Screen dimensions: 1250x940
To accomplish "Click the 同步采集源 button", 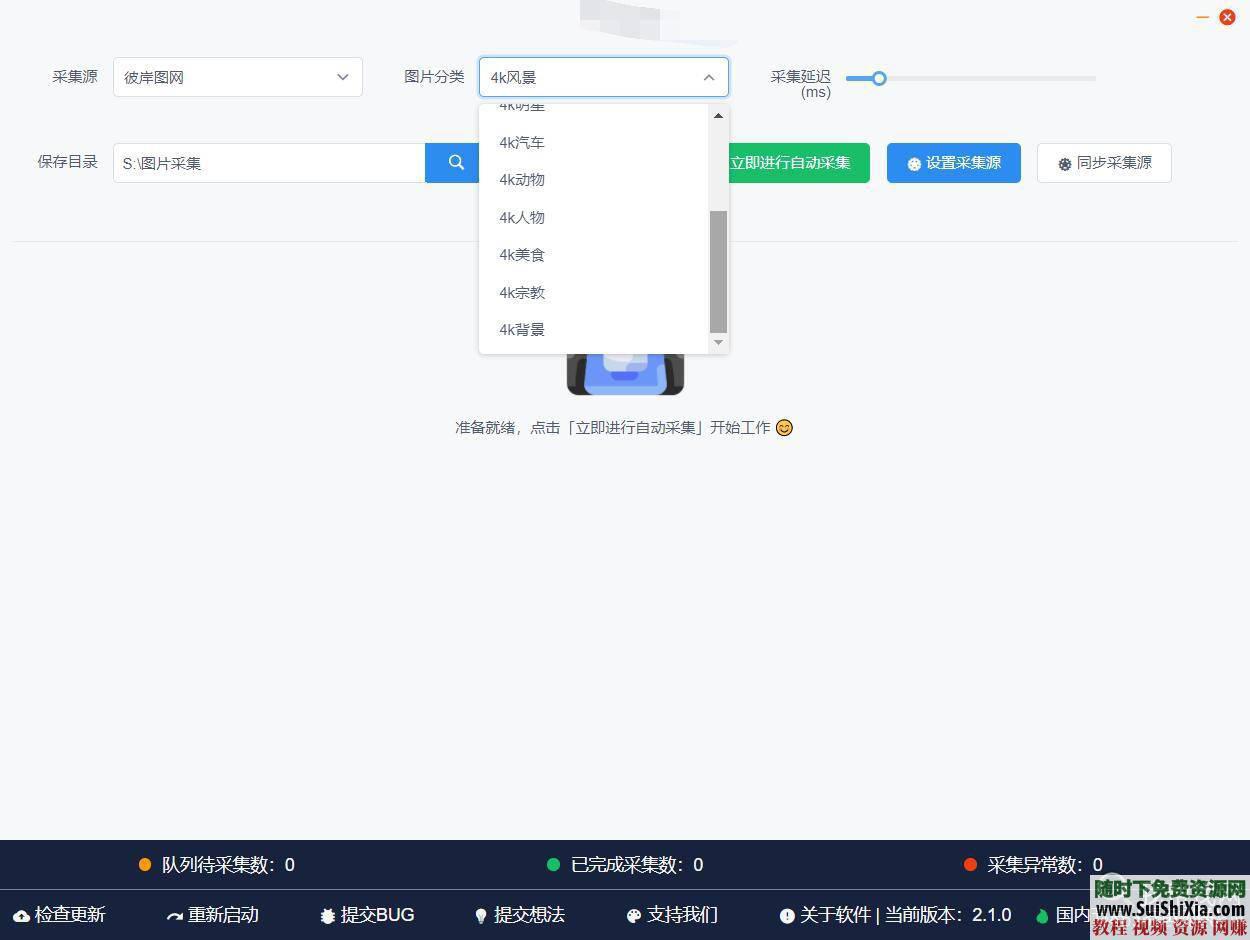I will (x=1105, y=162).
